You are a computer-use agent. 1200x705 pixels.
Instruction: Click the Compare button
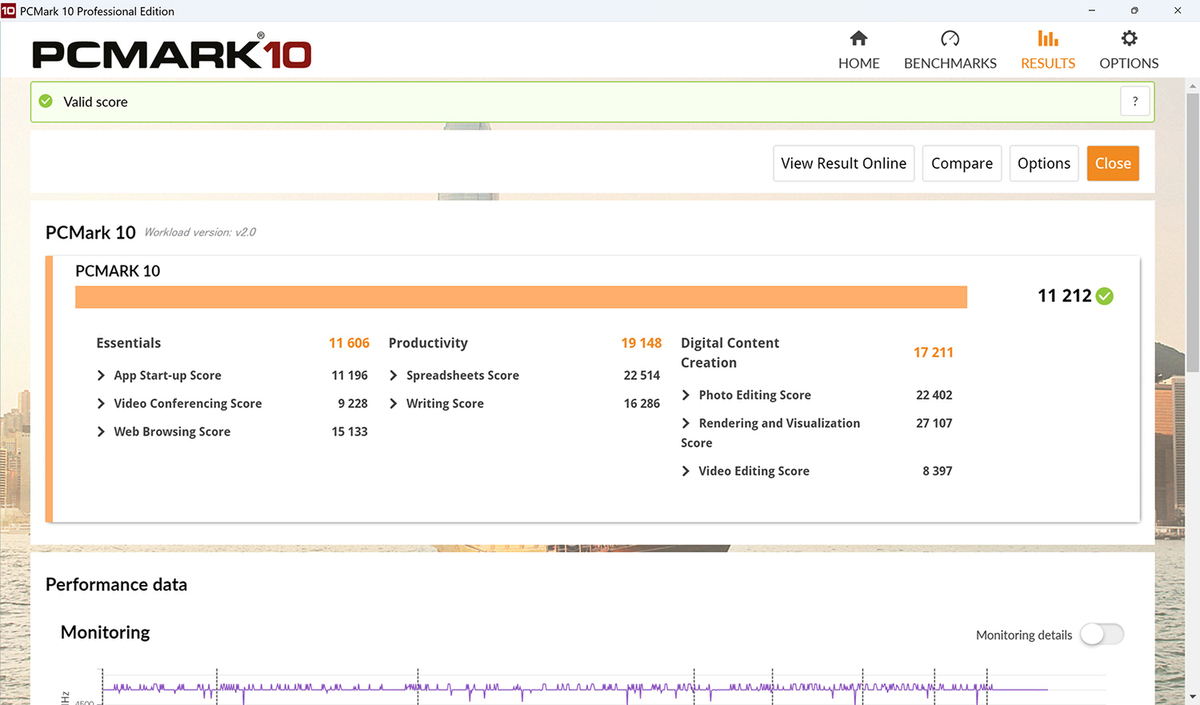(962, 163)
